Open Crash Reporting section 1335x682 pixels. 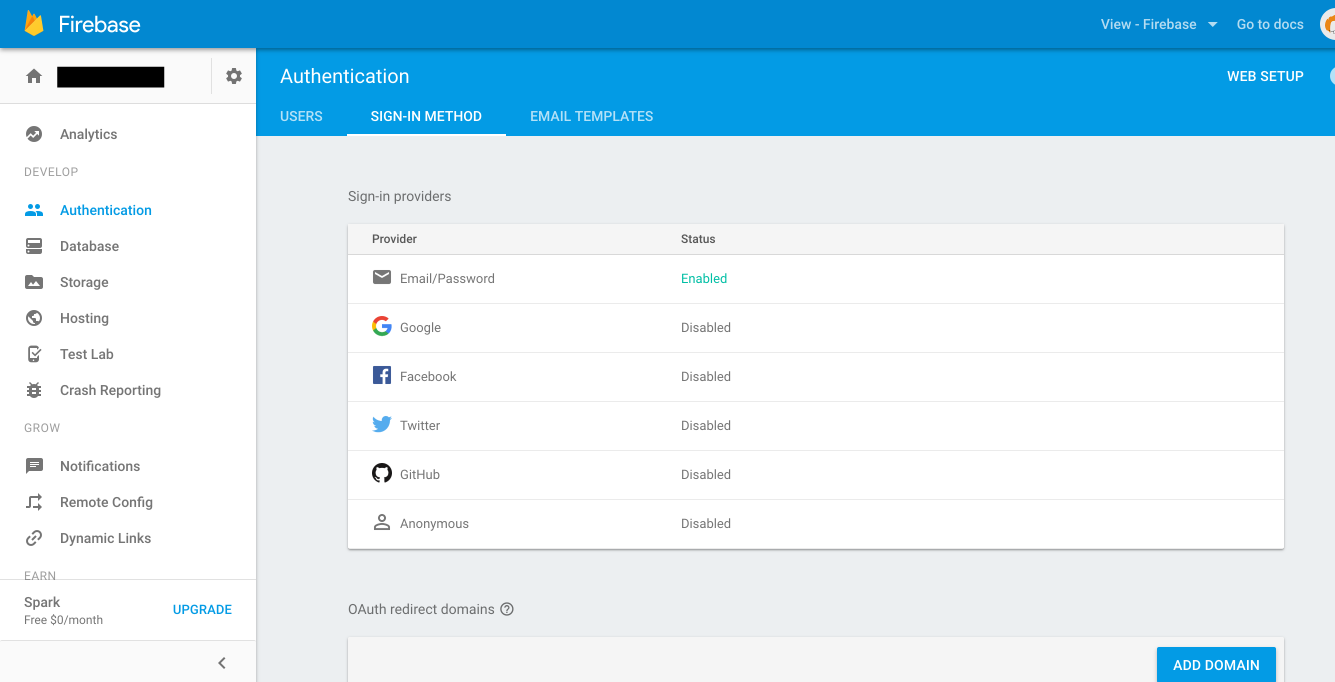(110, 390)
